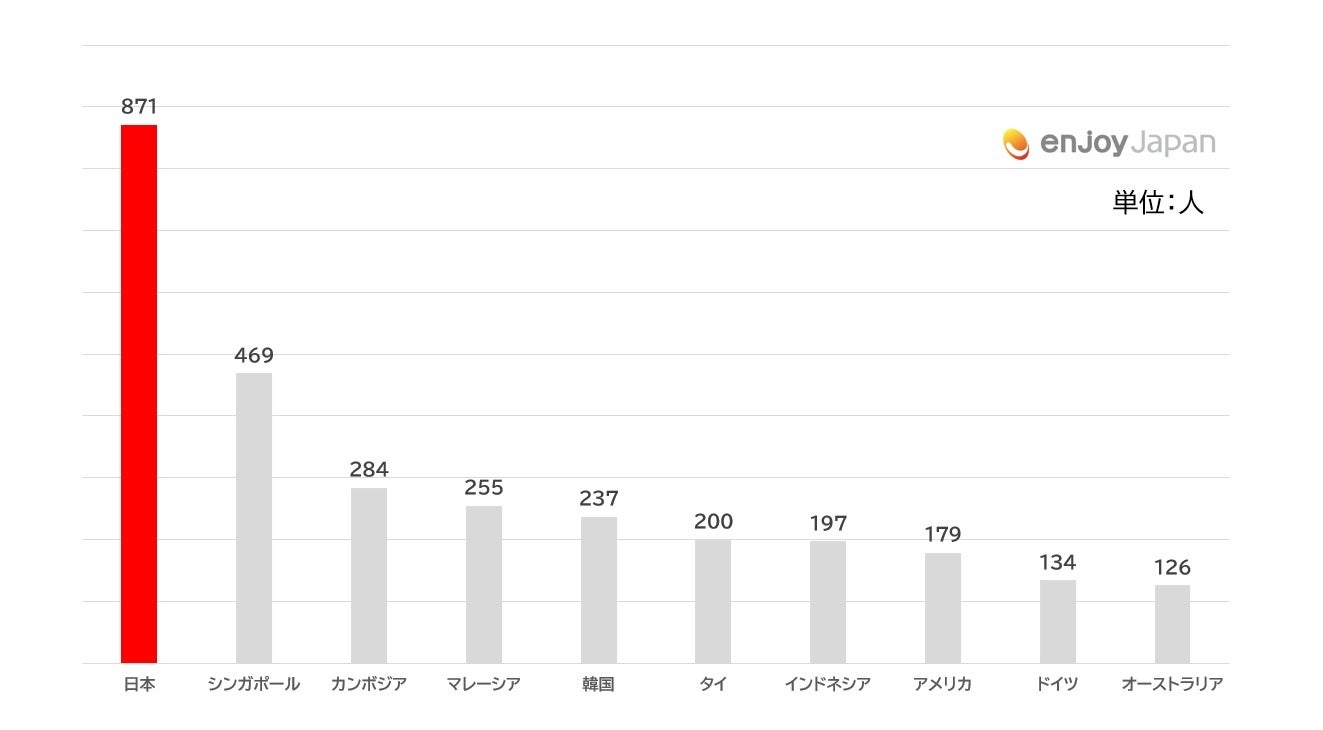Select the red 日本 bar
The width and height of the screenshot is (1323, 730).
(x=139, y=394)
